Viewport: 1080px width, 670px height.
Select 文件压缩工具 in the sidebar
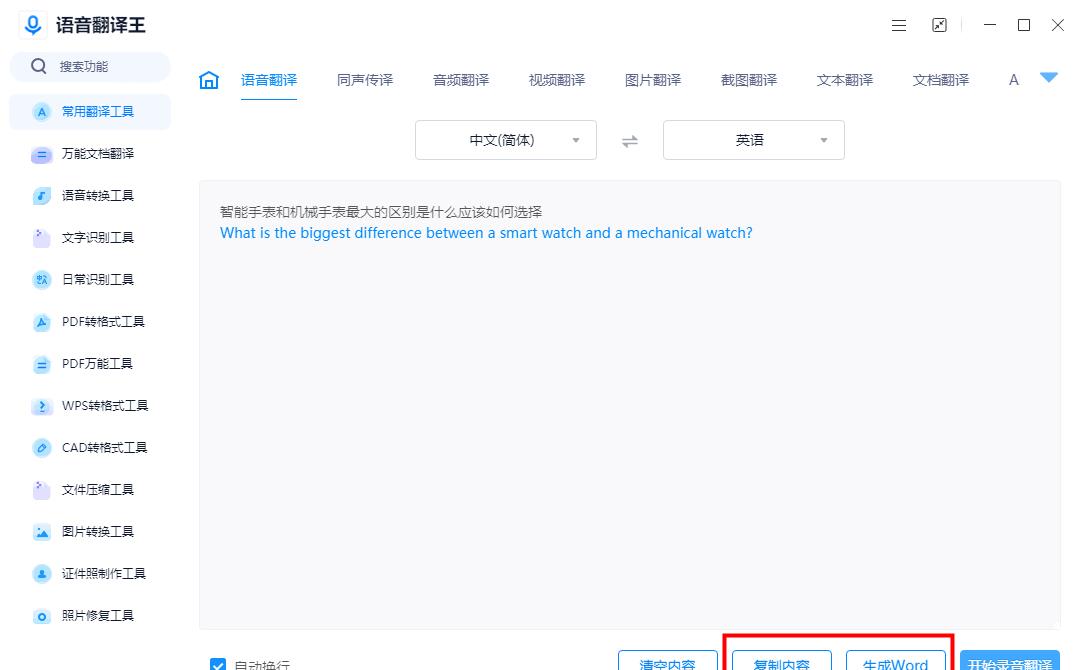pos(90,489)
